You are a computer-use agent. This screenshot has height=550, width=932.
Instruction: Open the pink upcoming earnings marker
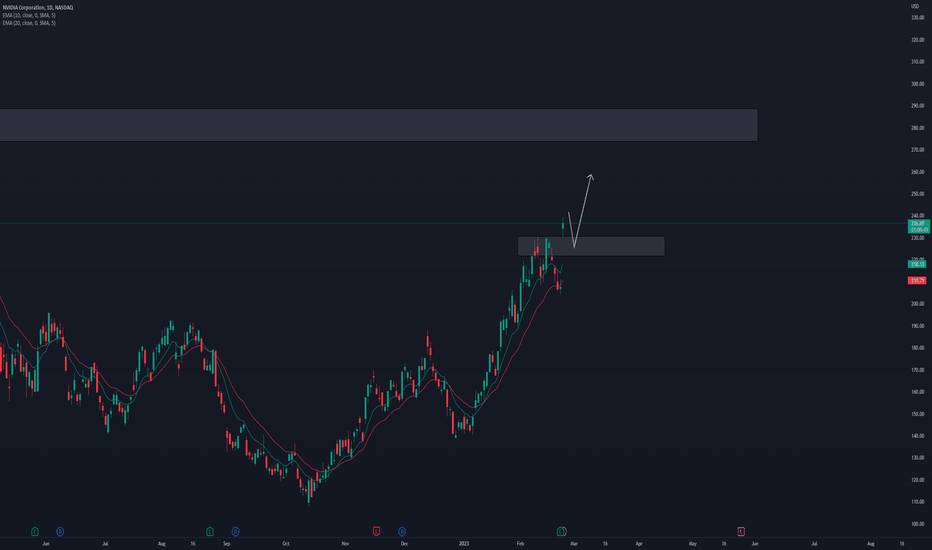(x=741, y=531)
